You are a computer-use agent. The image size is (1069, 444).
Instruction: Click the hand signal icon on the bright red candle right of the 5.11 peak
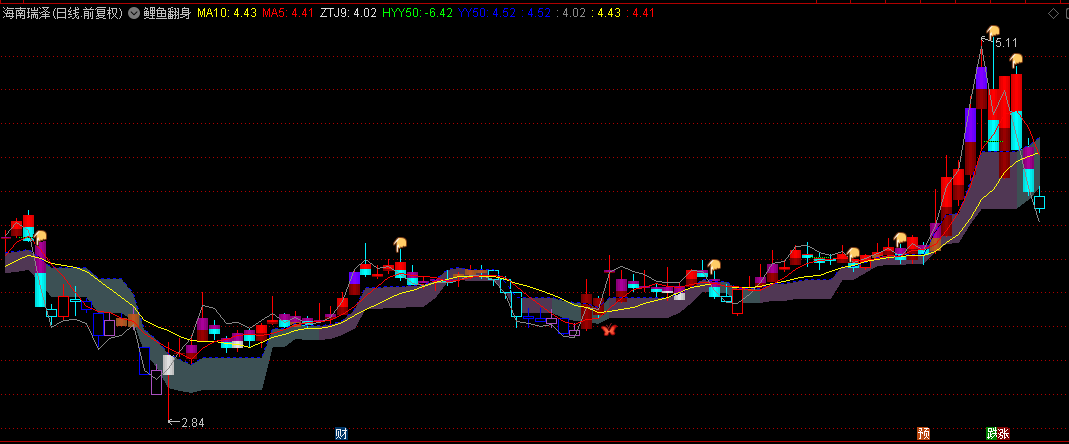[1017, 61]
